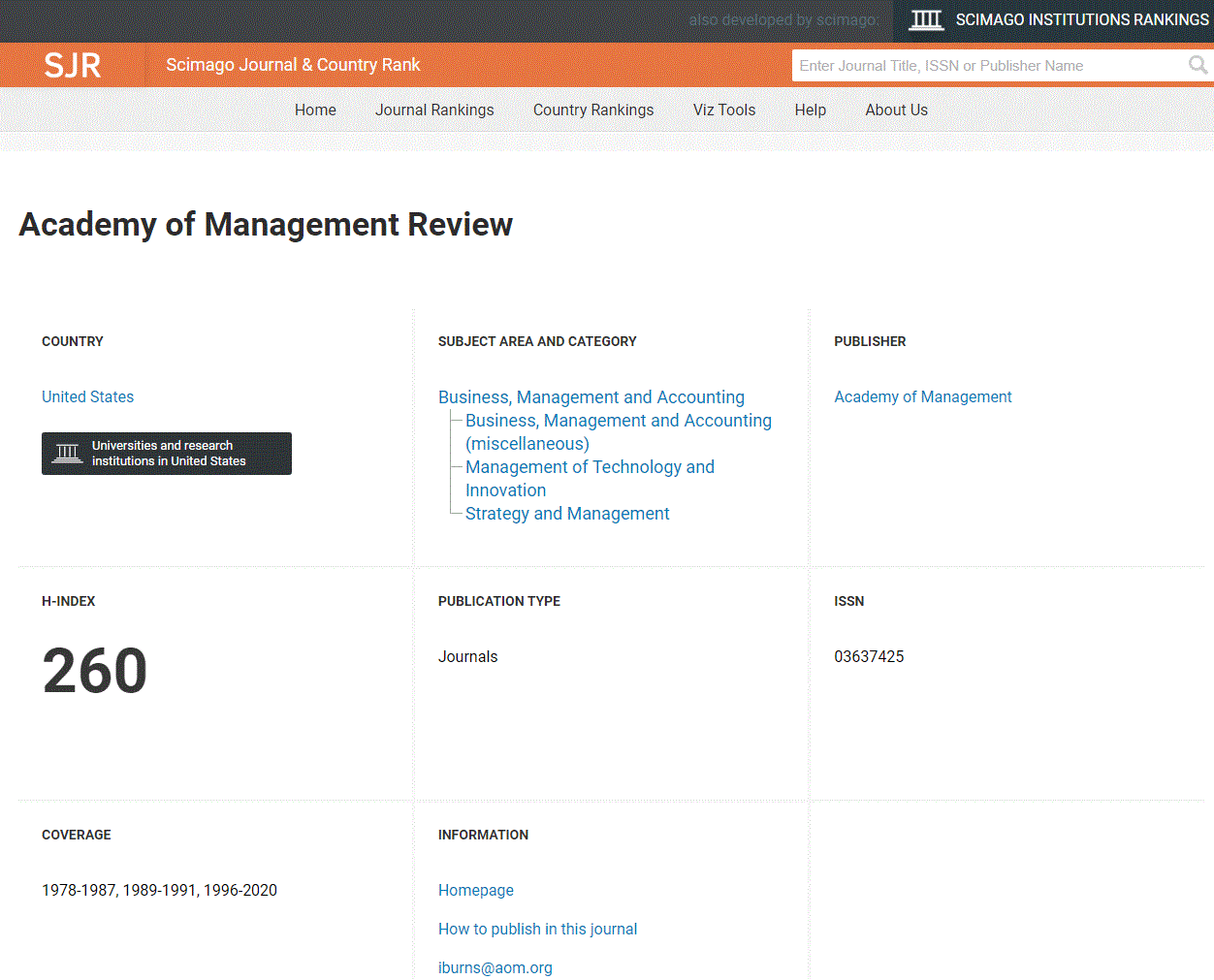The width and height of the screenshot is (1214, 980).
Task: Open Strategy and Management category
Action: click(567, 514)
